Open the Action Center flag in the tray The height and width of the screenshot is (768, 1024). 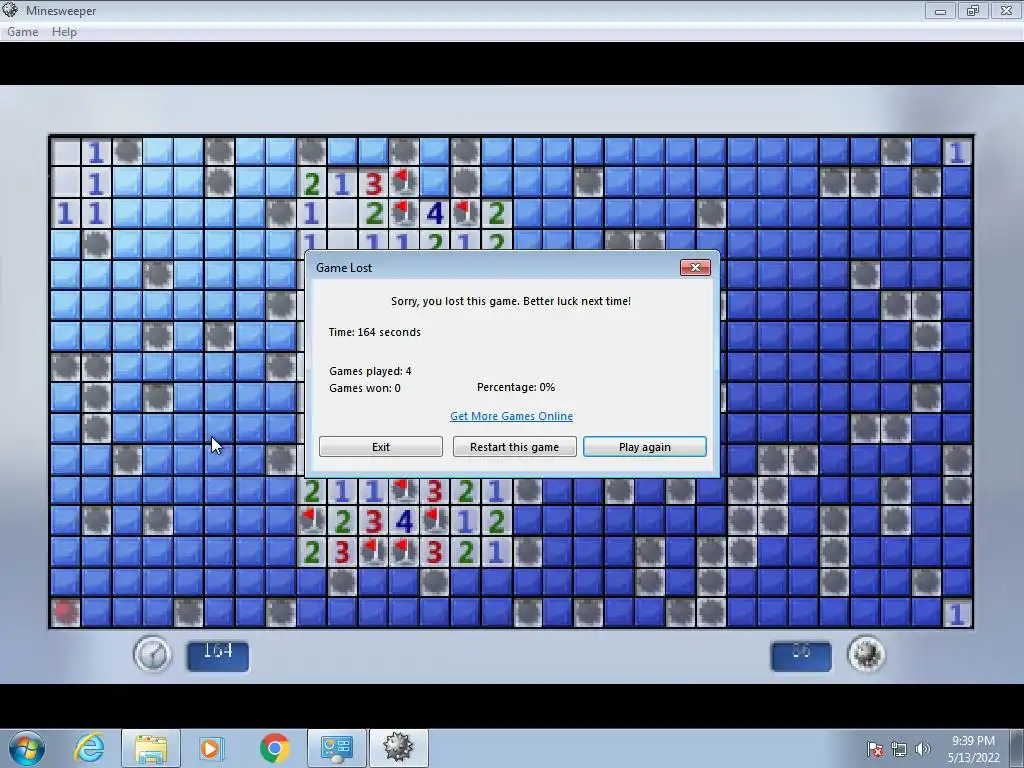(875, 749)
